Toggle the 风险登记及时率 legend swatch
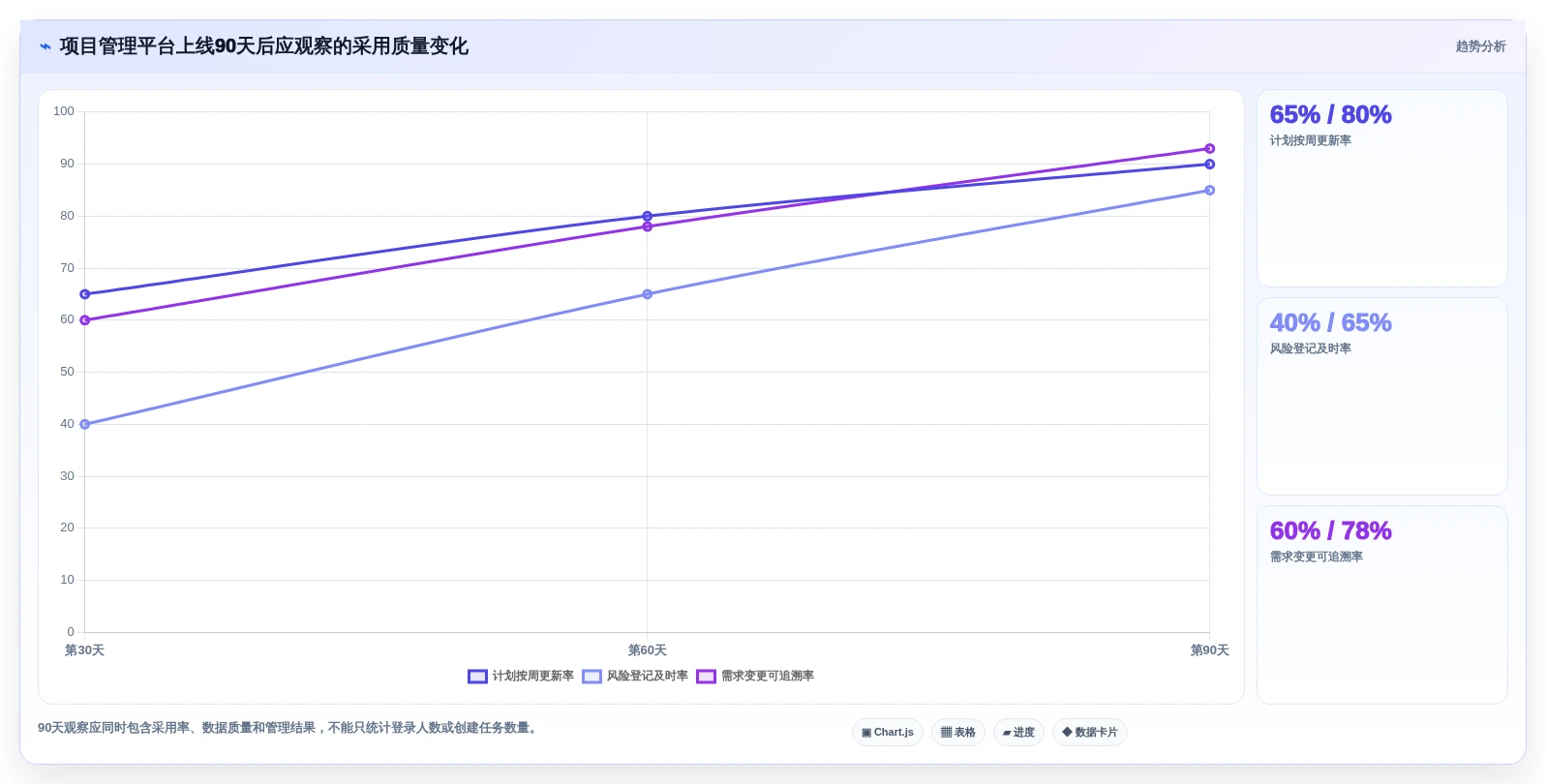Viewport: 1546px width, 784px height. click(x=591, y=677)
